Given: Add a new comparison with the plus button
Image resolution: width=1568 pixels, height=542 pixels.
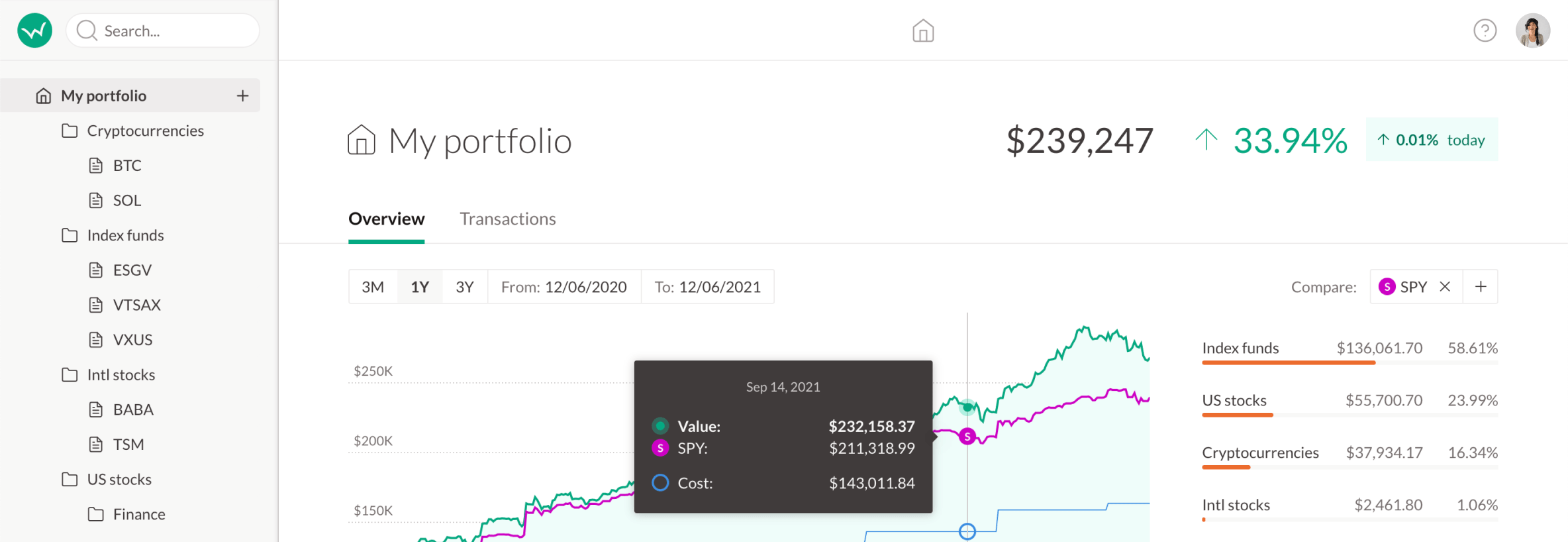Looking at the screenshot, I should (x=1481, y=286).
